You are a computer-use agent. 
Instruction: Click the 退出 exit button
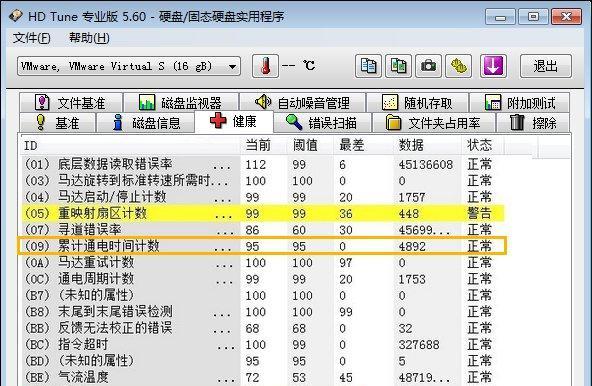[x=546, y=66]
